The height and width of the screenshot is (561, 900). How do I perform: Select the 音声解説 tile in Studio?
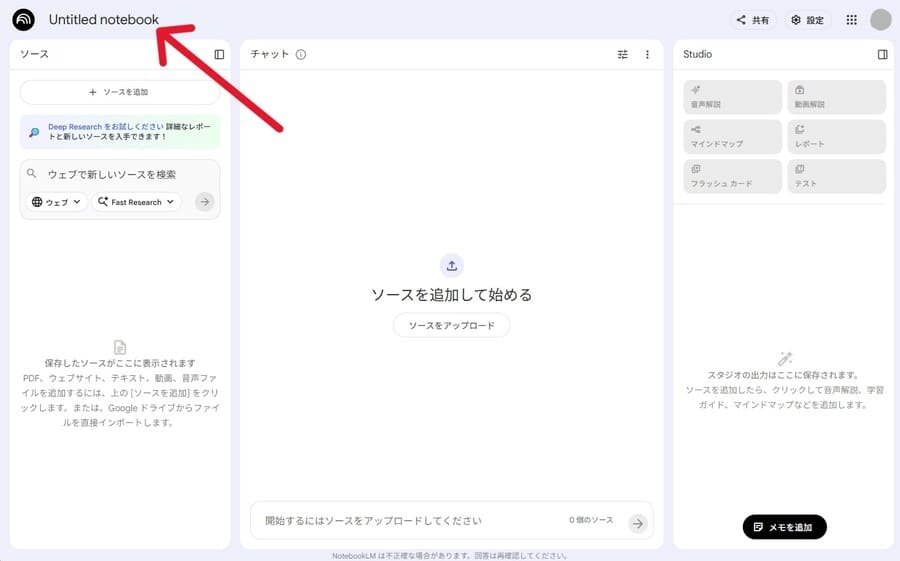732,97
